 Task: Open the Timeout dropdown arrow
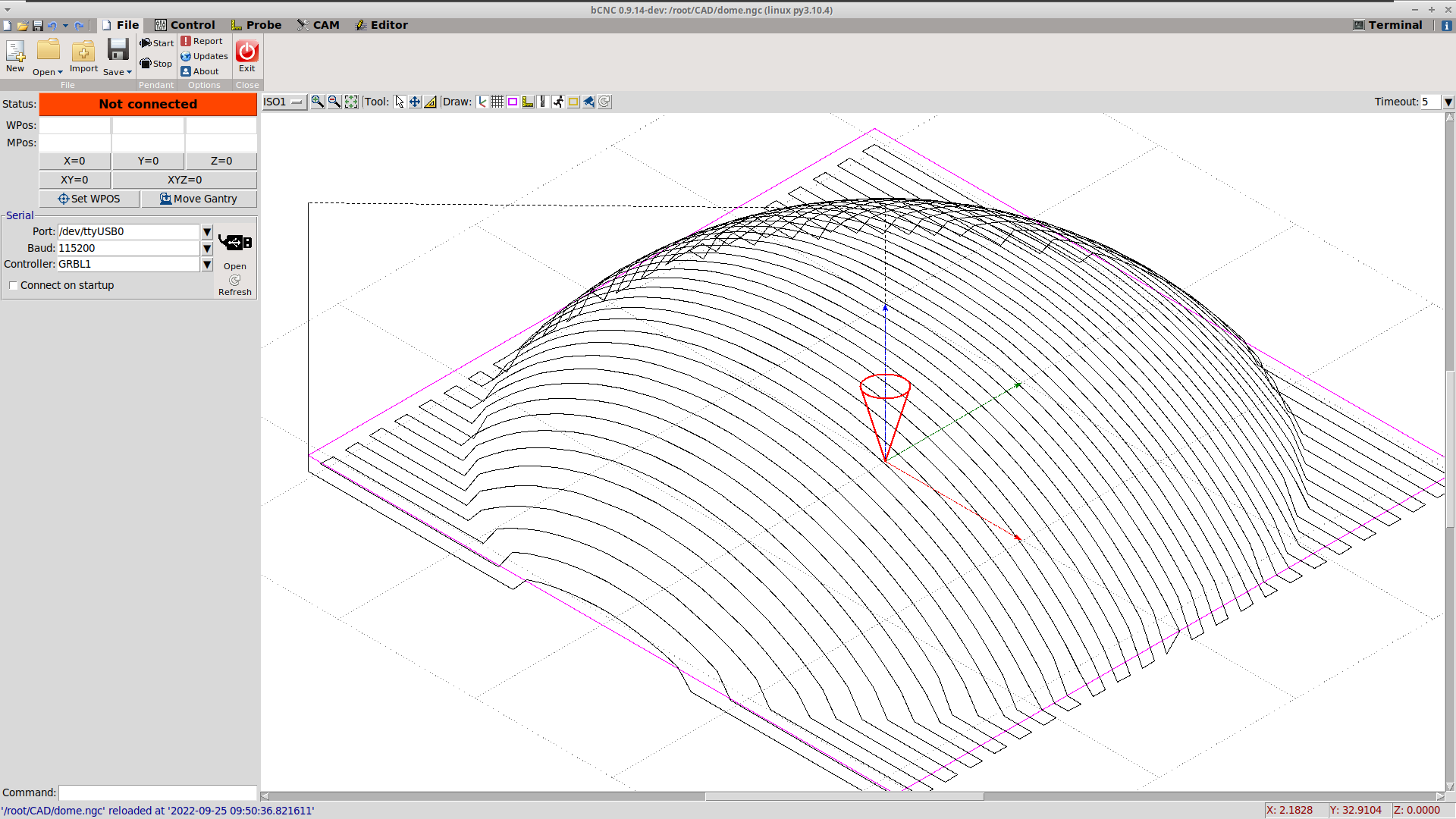[1448, 102]
